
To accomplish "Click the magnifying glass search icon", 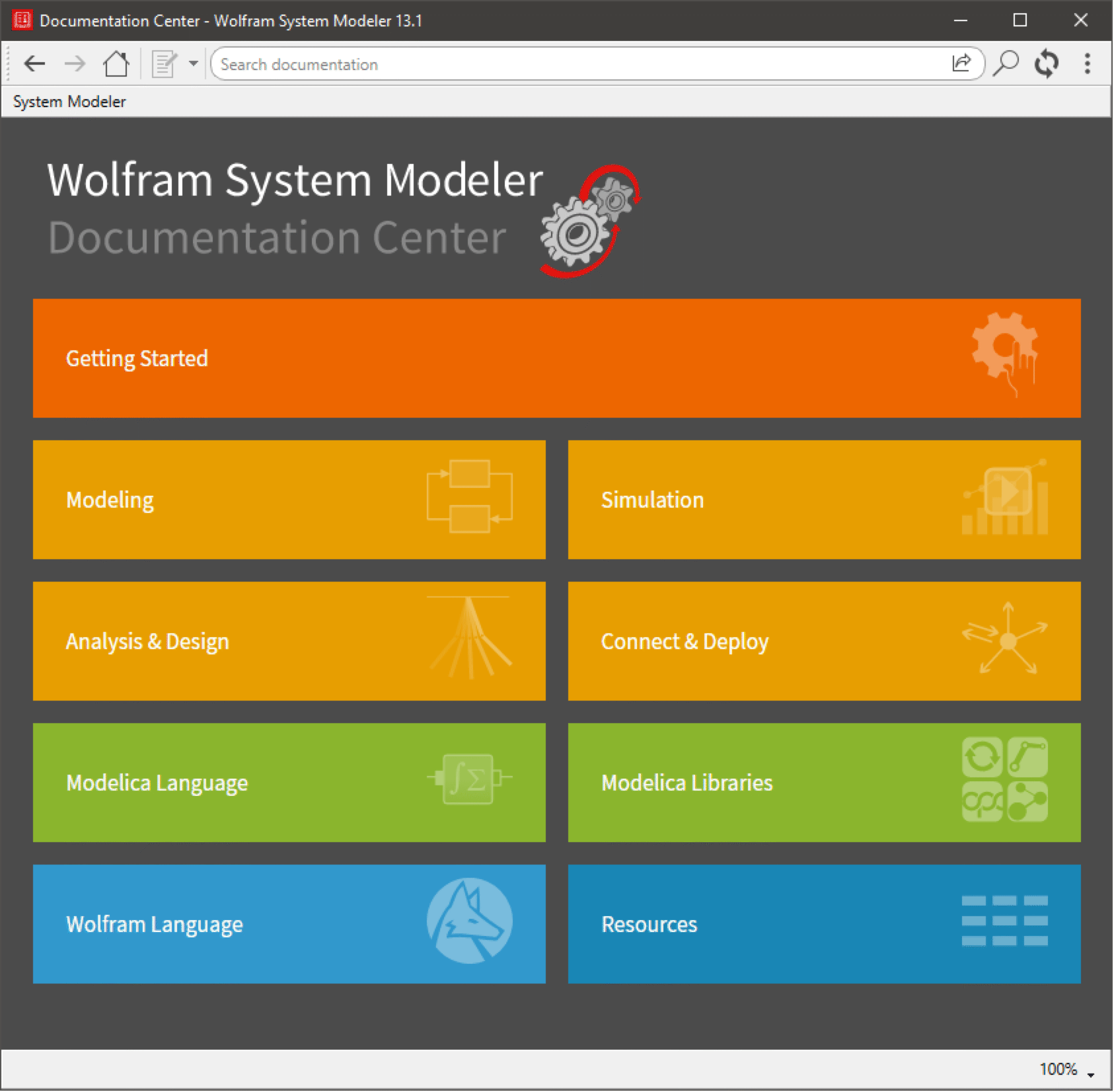I will 1006,64.
